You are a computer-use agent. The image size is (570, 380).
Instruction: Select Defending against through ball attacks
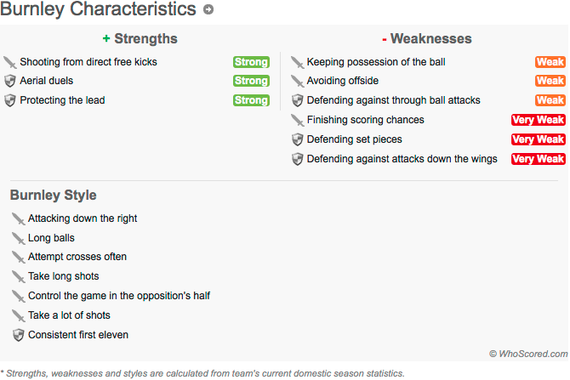(393, 100)
